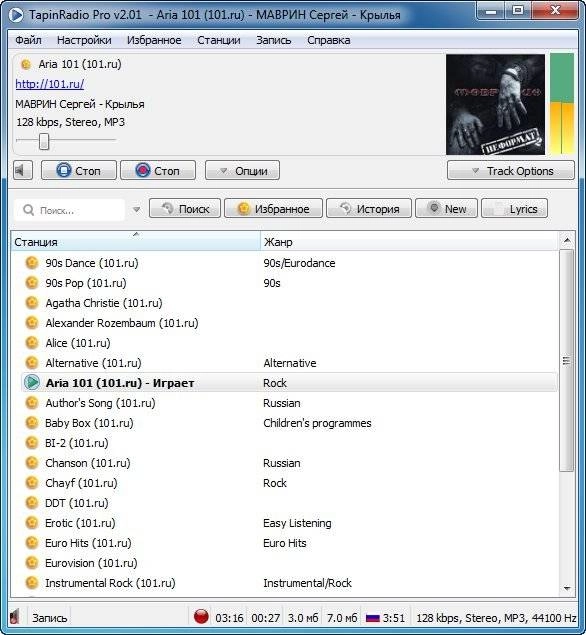Viewport: 586px width, 635px height.
Task: Click the star icon for Agatha Christie
Action: point(32,303)
